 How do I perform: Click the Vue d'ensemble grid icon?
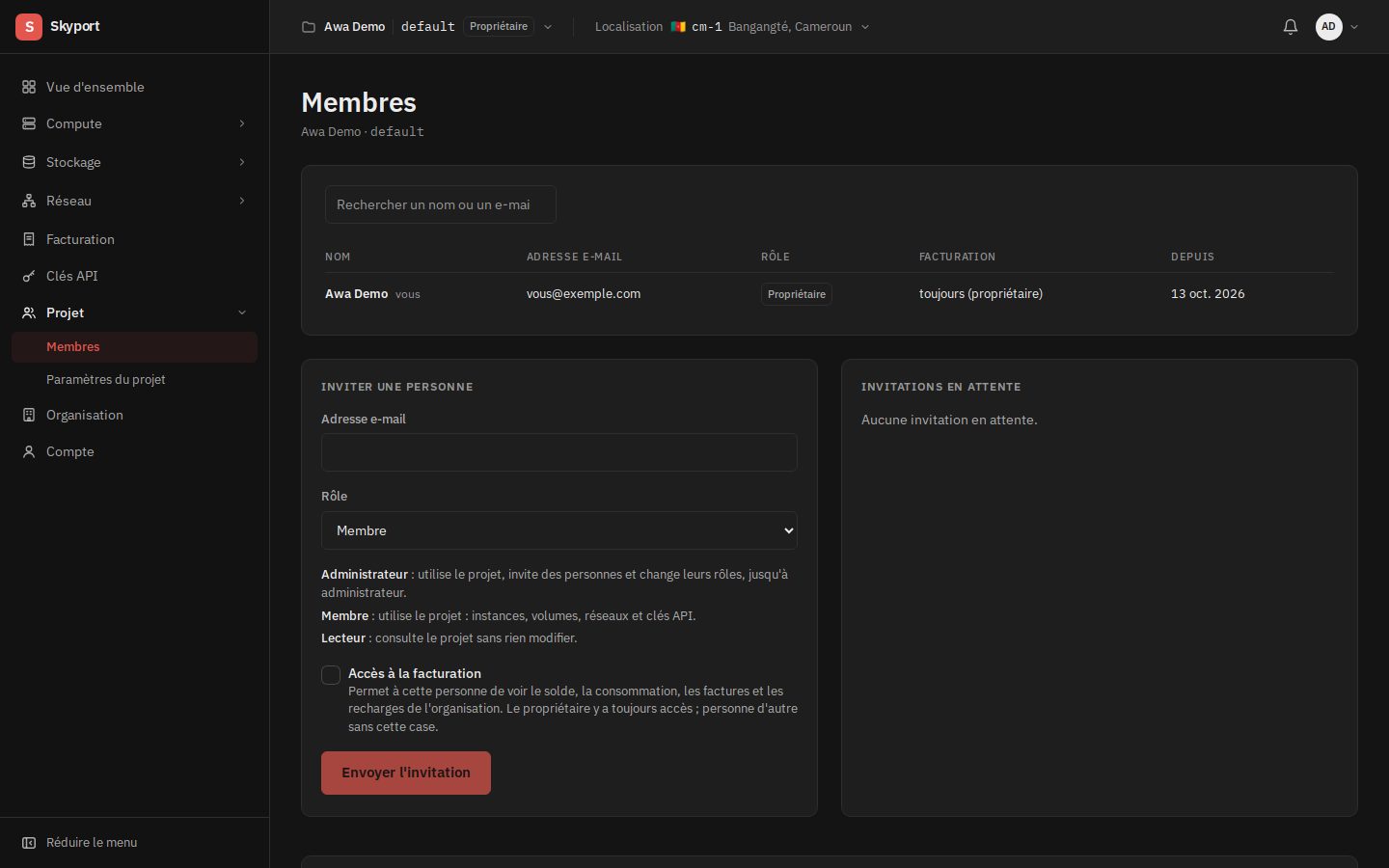29,87
